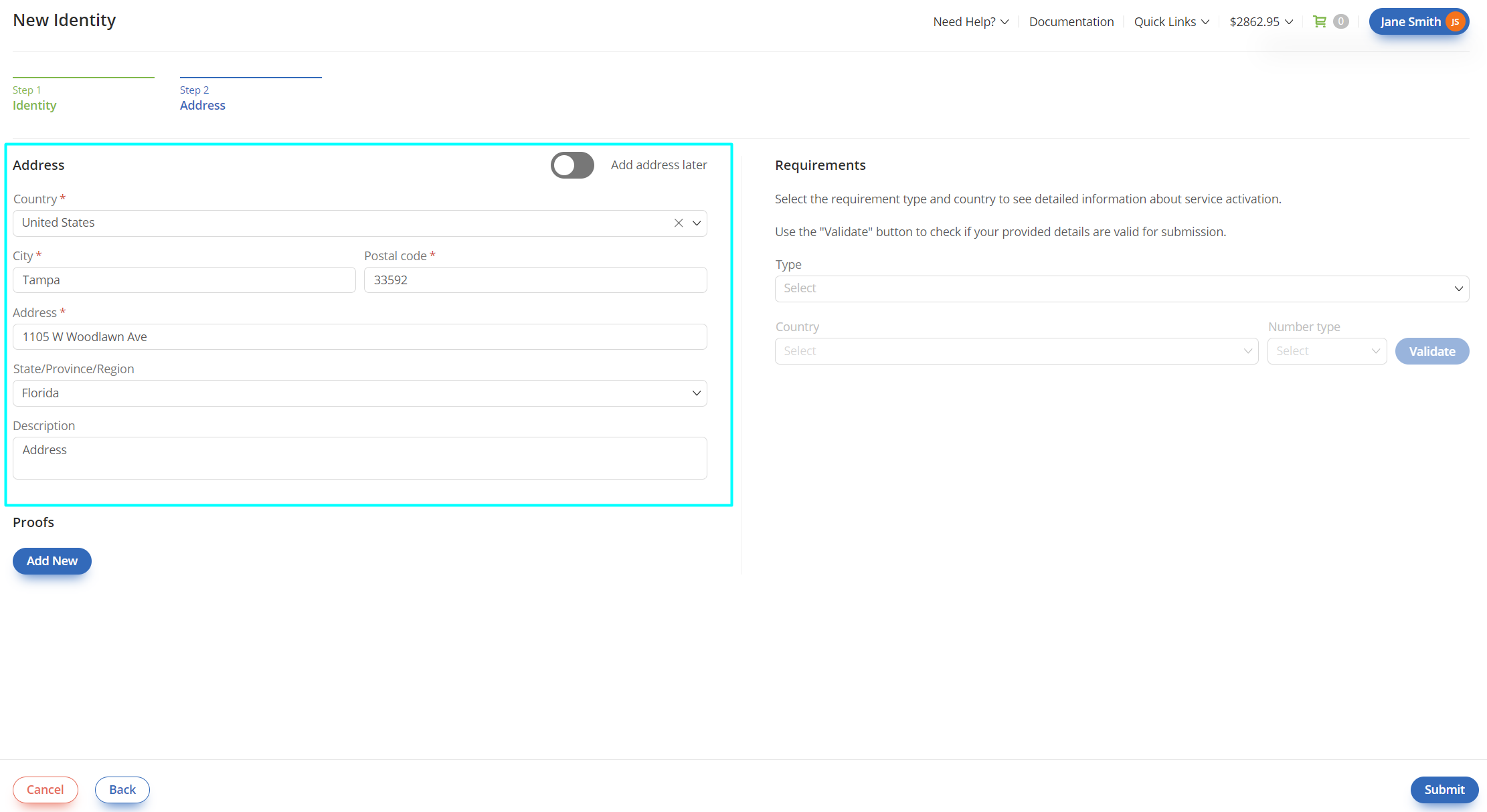Viewport: 1487px width, 812px height.
Task: Expand the Quick Links menu
Action: (1172, 21)
